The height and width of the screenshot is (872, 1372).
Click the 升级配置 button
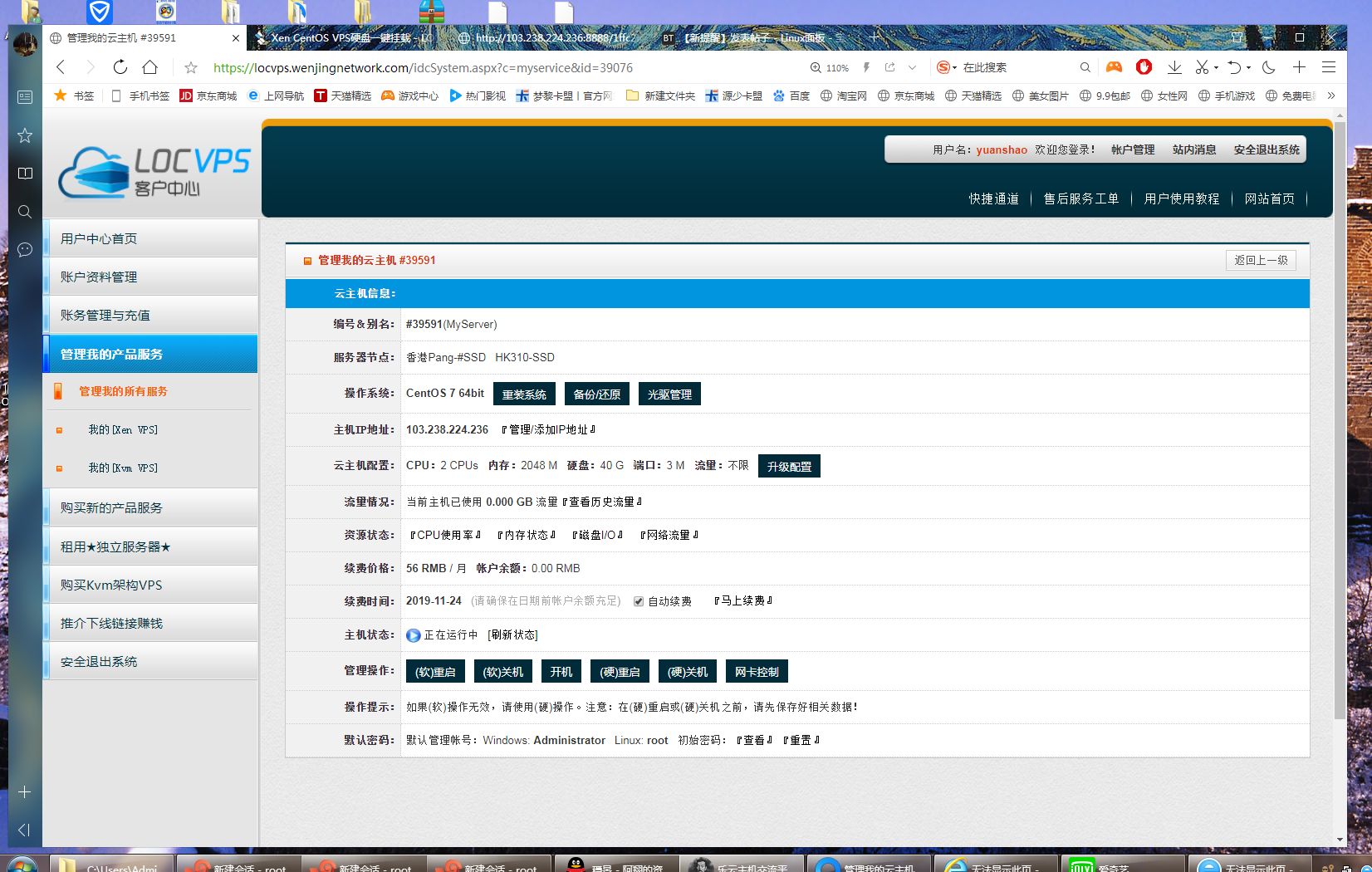point(789,466)
